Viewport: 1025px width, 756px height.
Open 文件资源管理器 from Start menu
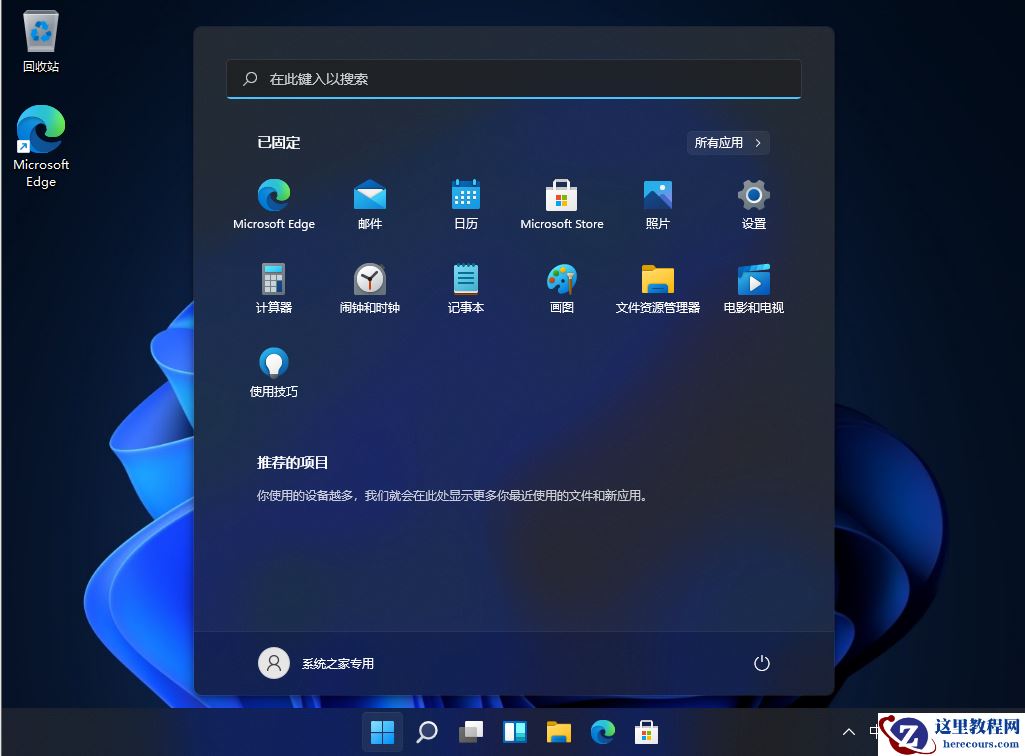(x=657, y=288)
